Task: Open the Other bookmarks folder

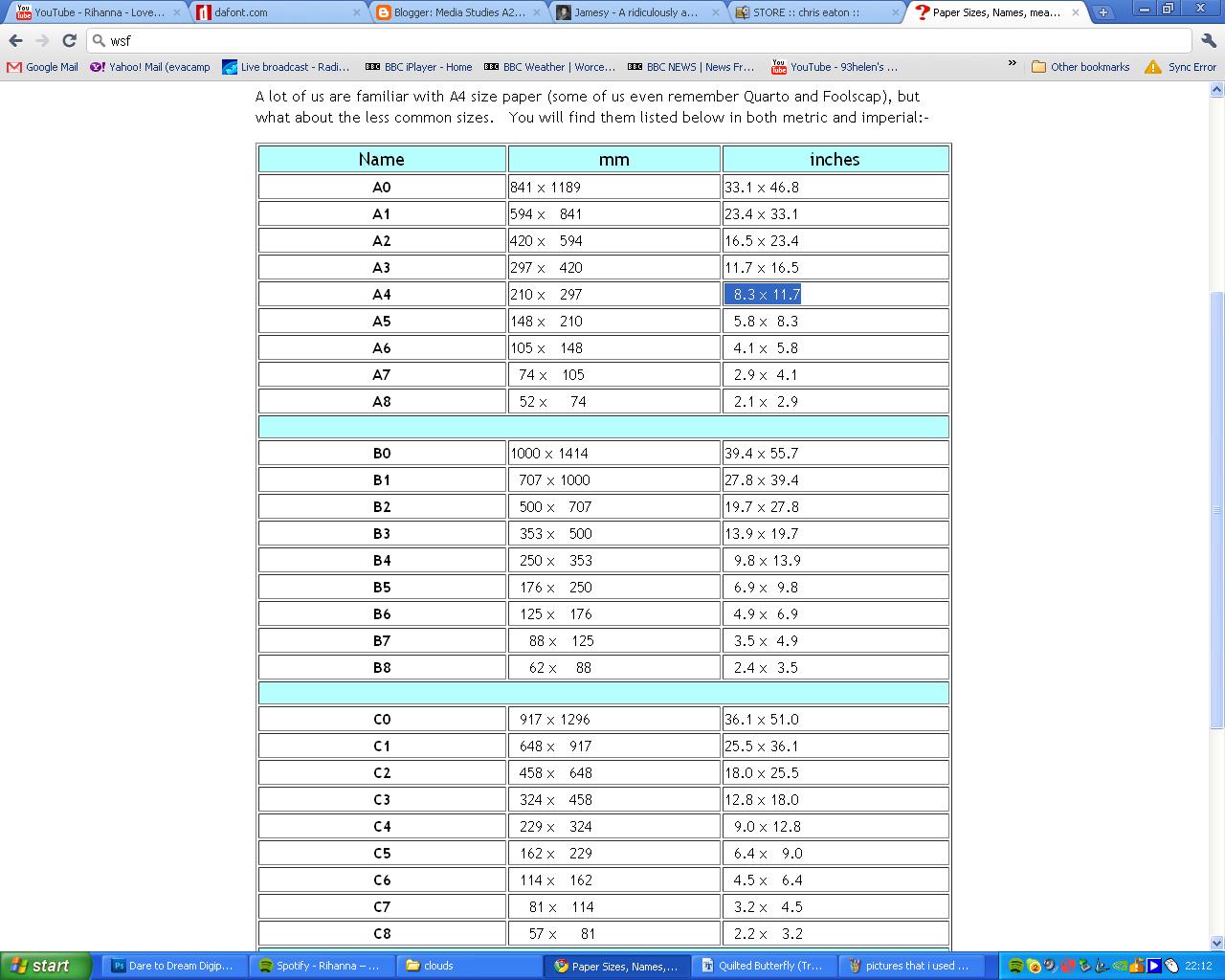Action: (1080, 67)
